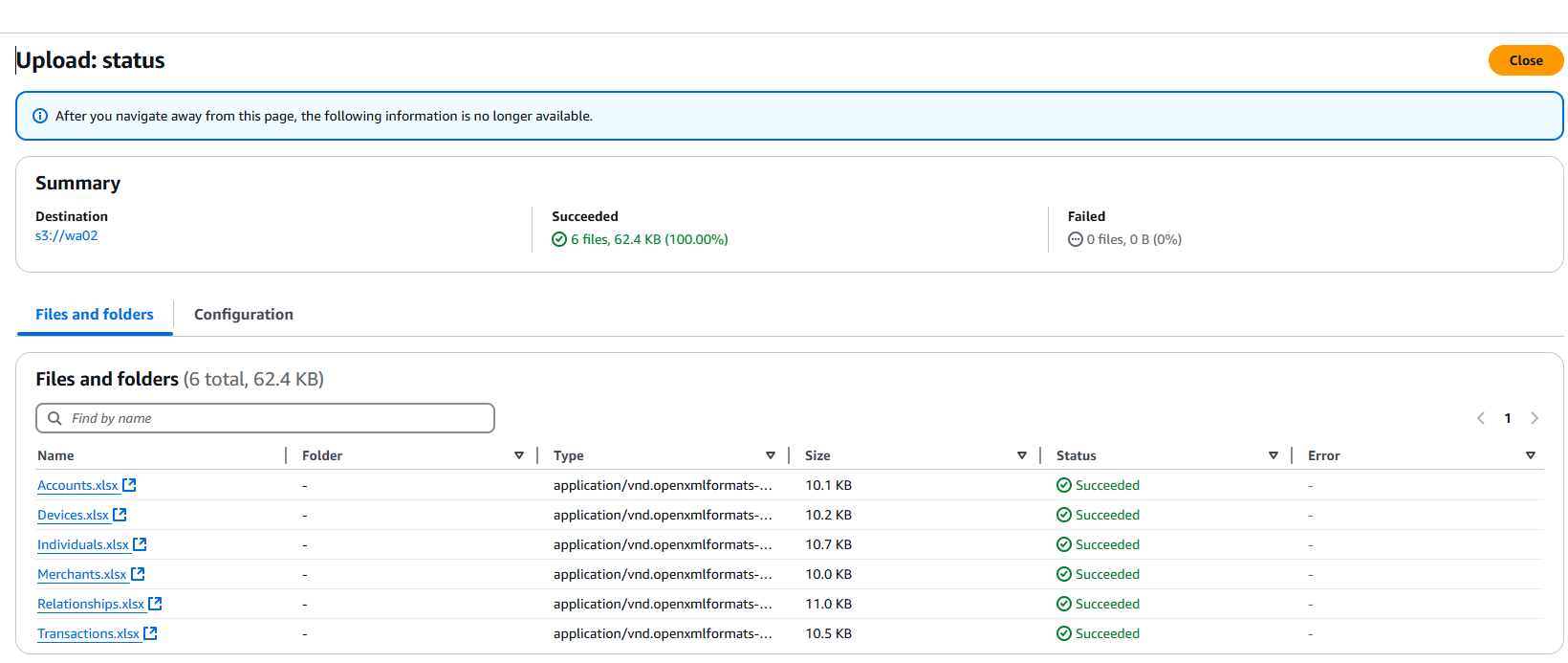Click '6 files, 62.4 KB (100.00%)' text
1568x663 pixels.
click(x=649, y=239)
